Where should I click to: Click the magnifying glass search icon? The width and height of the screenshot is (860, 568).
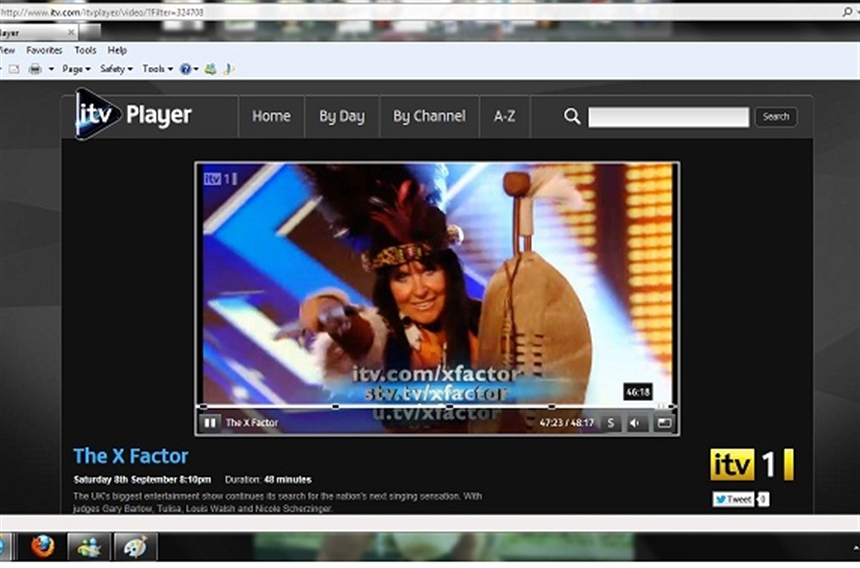(572, 116)
